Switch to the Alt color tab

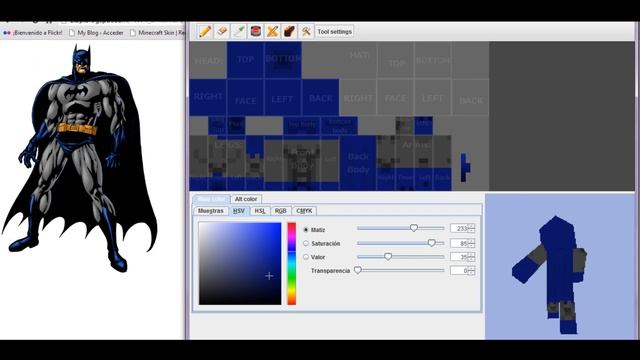pos(246,199)
